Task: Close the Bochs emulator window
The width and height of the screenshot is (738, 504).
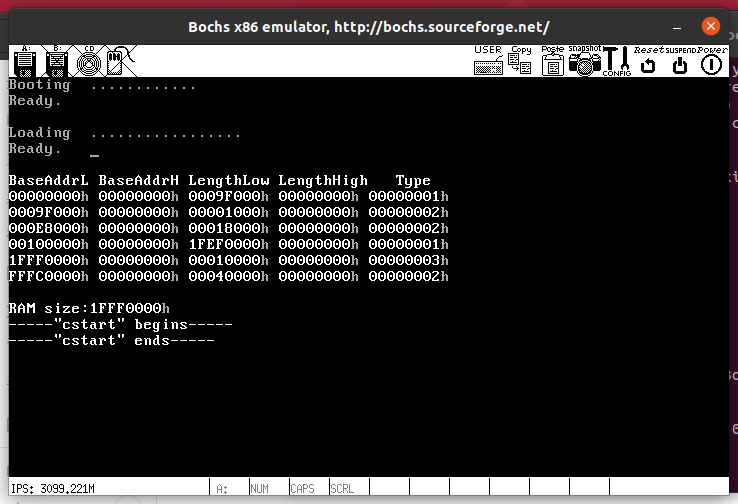Action: tap(711, 26)
